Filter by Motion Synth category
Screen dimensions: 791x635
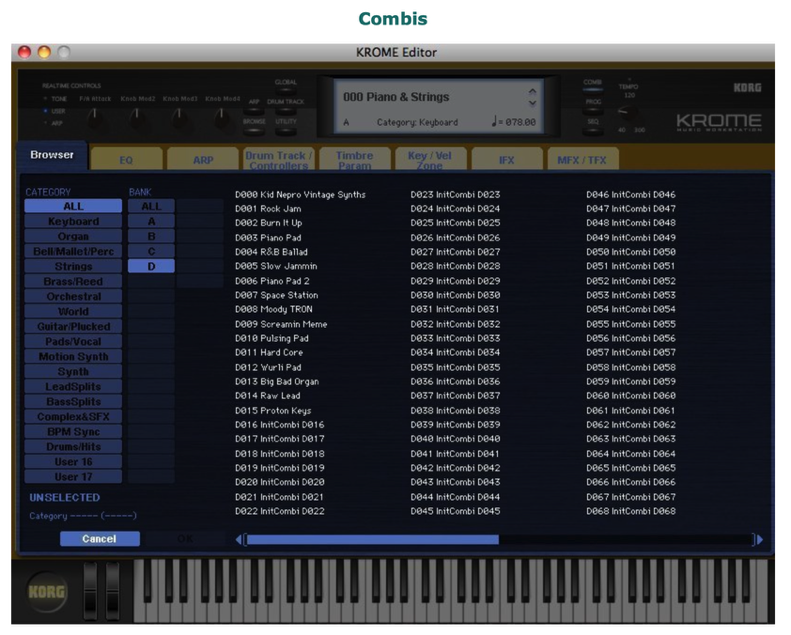click(x=73, y=357)
